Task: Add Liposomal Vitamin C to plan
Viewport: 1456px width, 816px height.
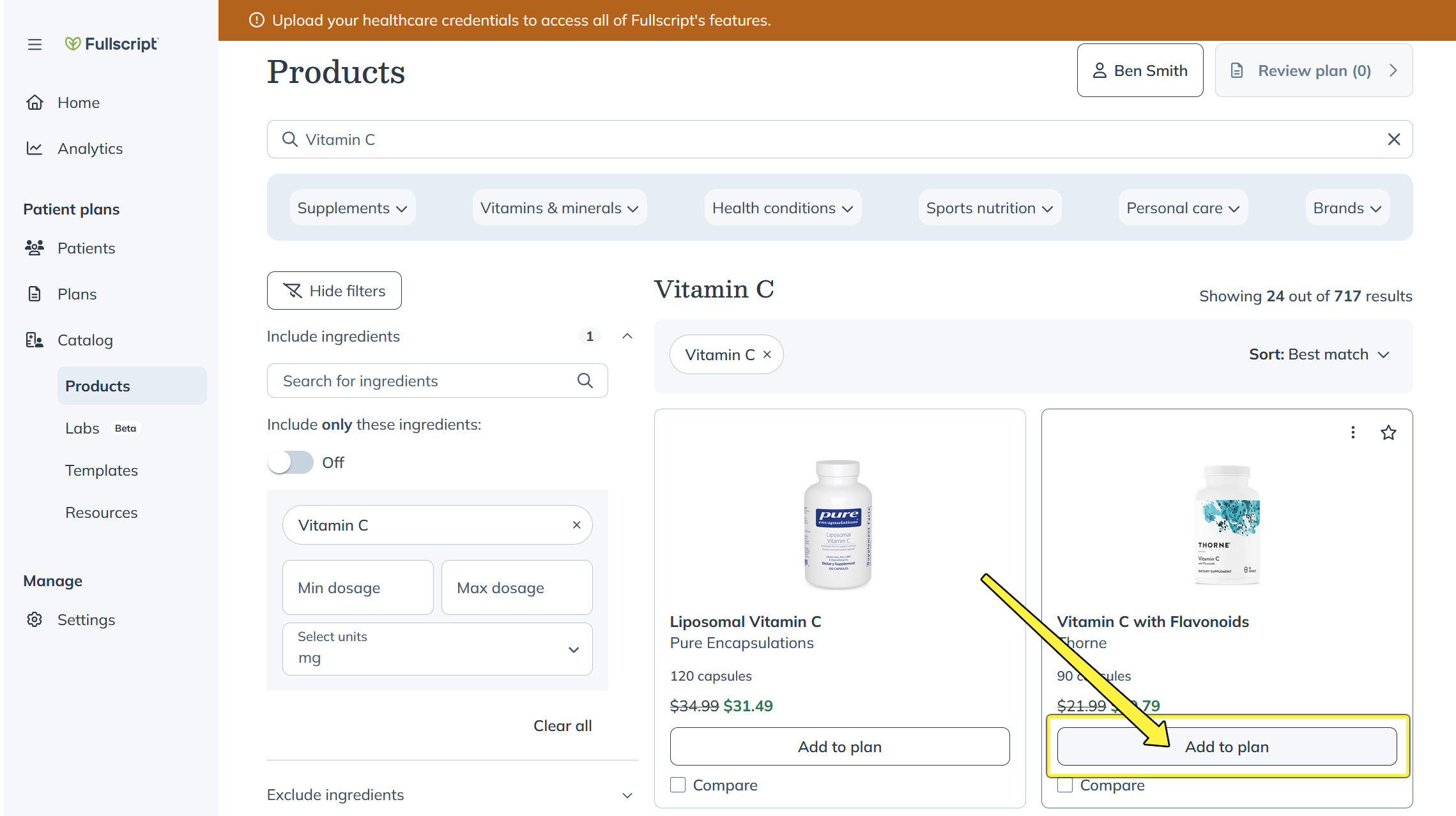Action: (839, 746)
